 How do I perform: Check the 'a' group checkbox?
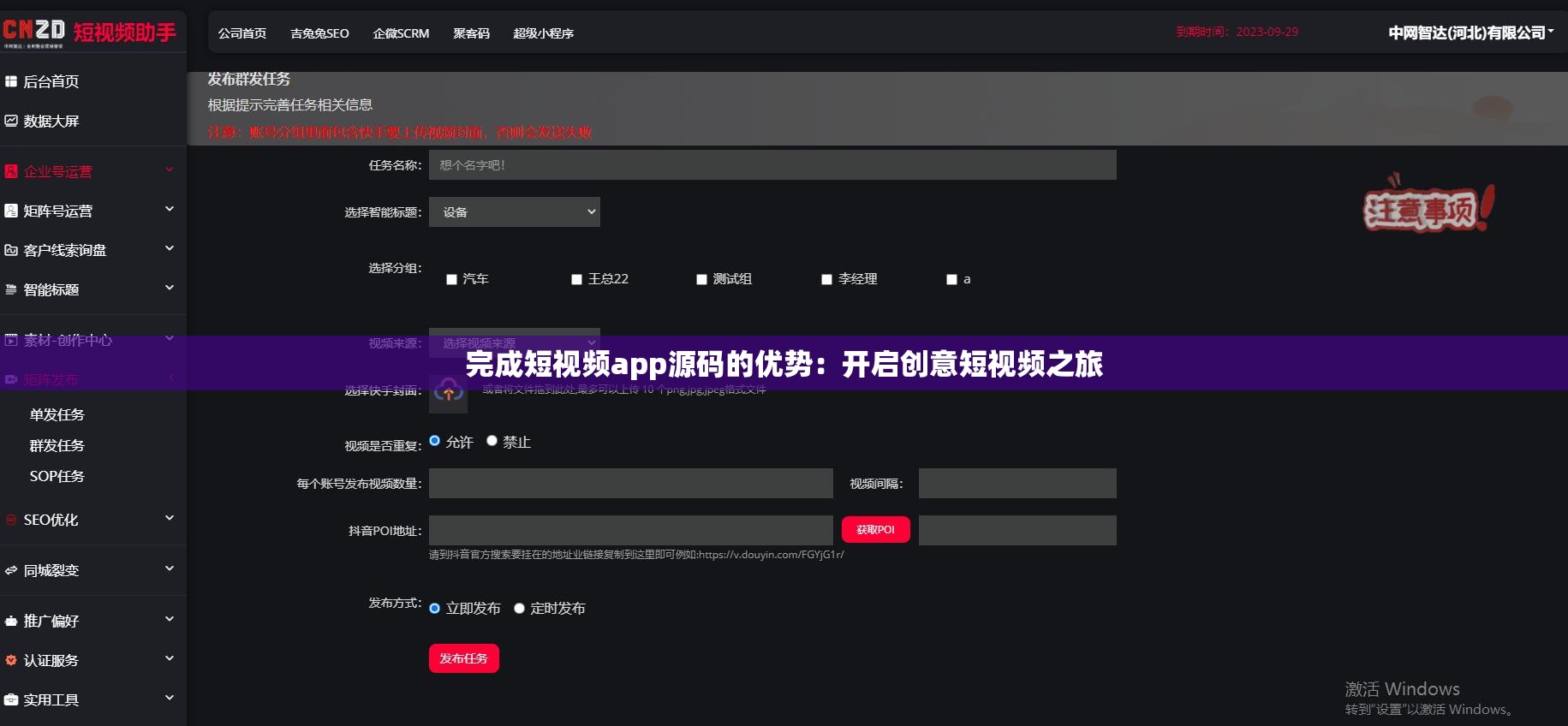951,279
